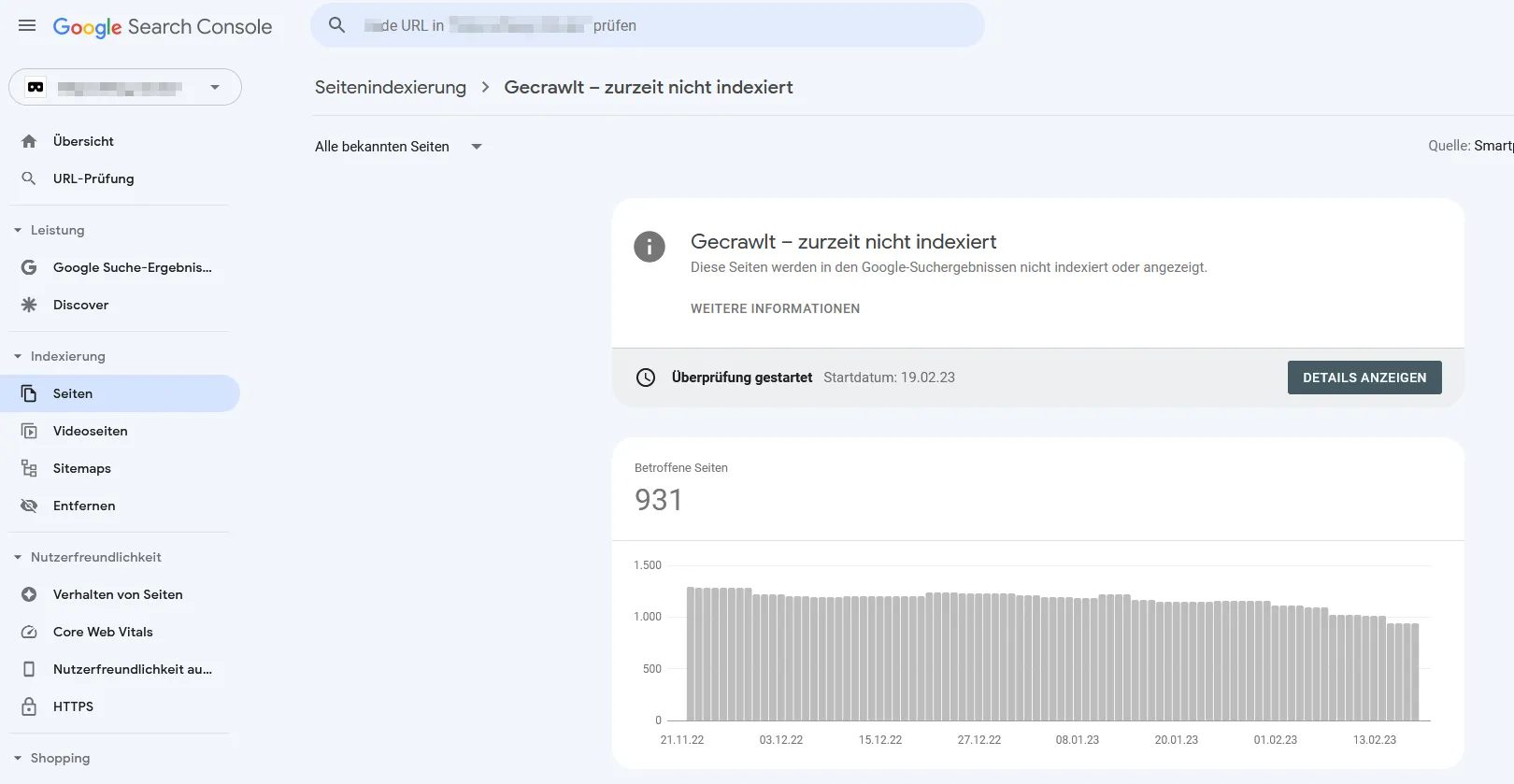Open the Alle bekannten Seiten filter dropdown

[x=399, y=147]
